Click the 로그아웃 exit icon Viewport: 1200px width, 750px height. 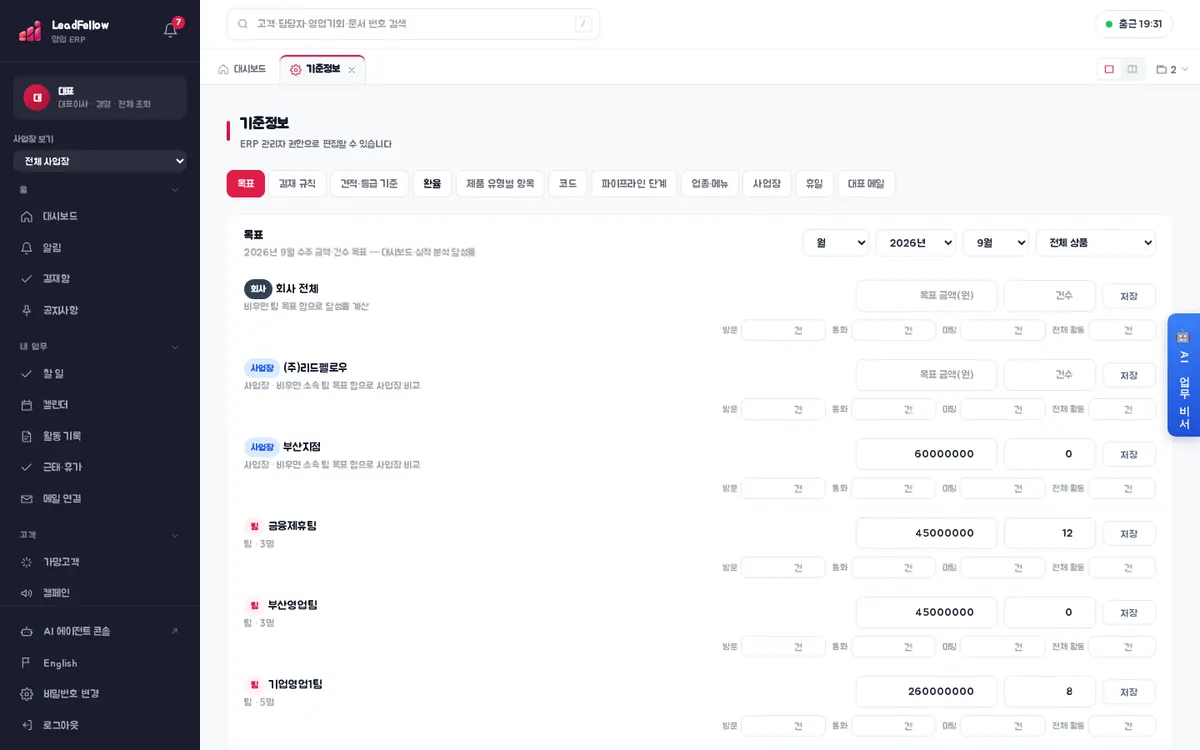tap(27, 725)
